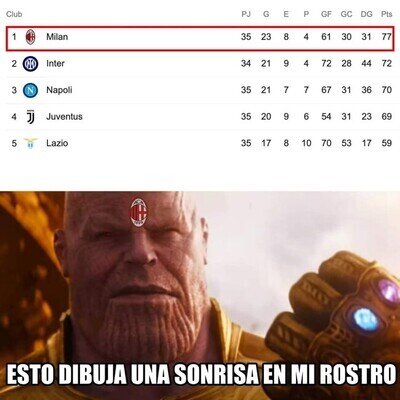Select the GF column header
Image resolution: width=400 pixels, height=400 pixels.
tap(326, 14)
